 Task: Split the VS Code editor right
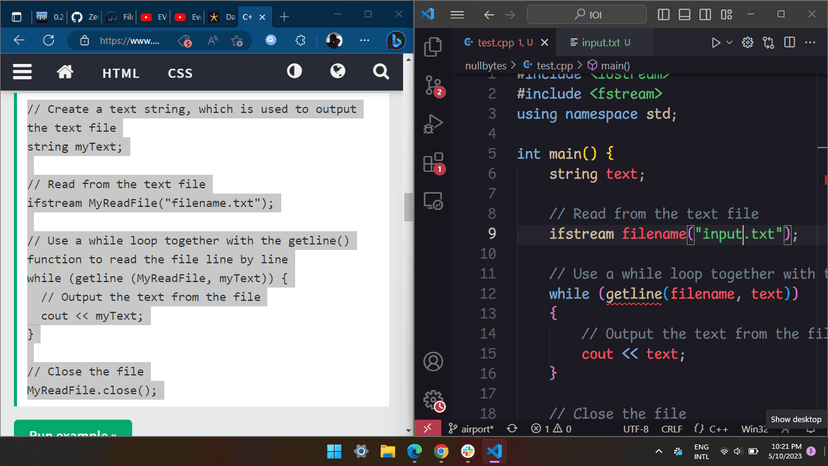[x=789, y=43]
